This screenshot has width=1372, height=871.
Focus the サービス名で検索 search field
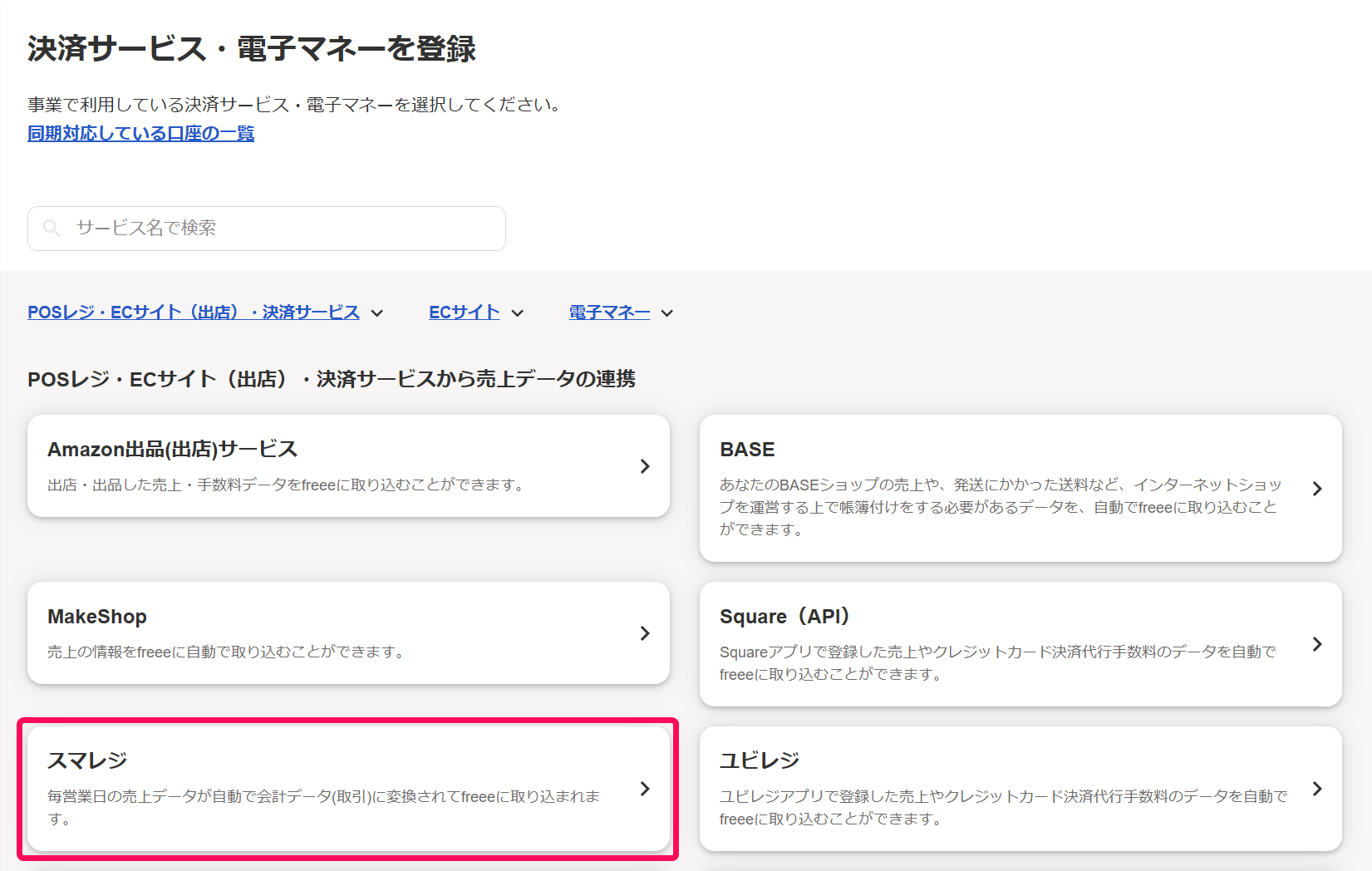tap(267, 229)
